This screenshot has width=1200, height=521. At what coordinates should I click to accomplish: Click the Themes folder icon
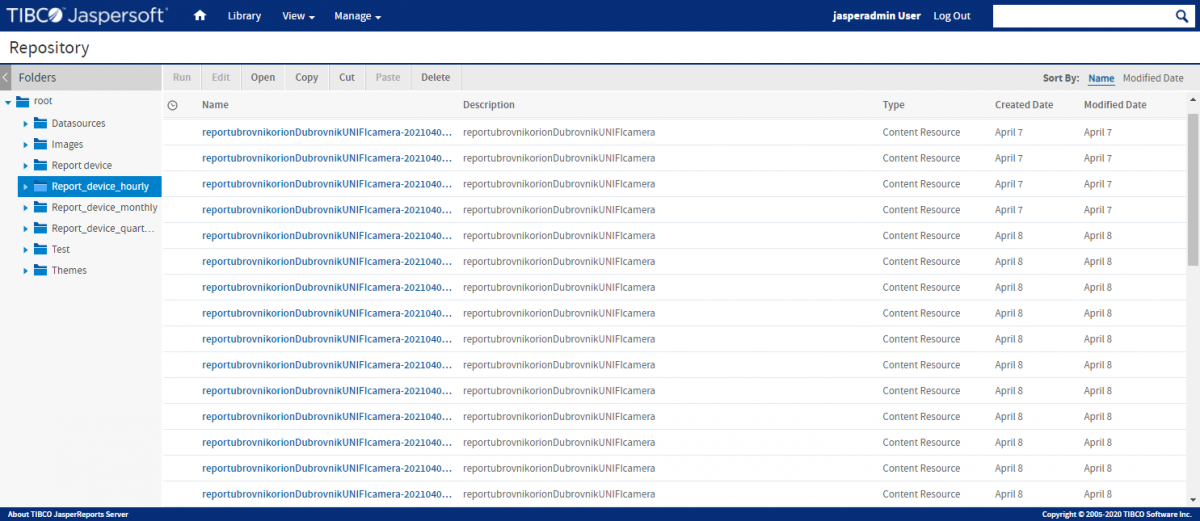tap(41, 270)
